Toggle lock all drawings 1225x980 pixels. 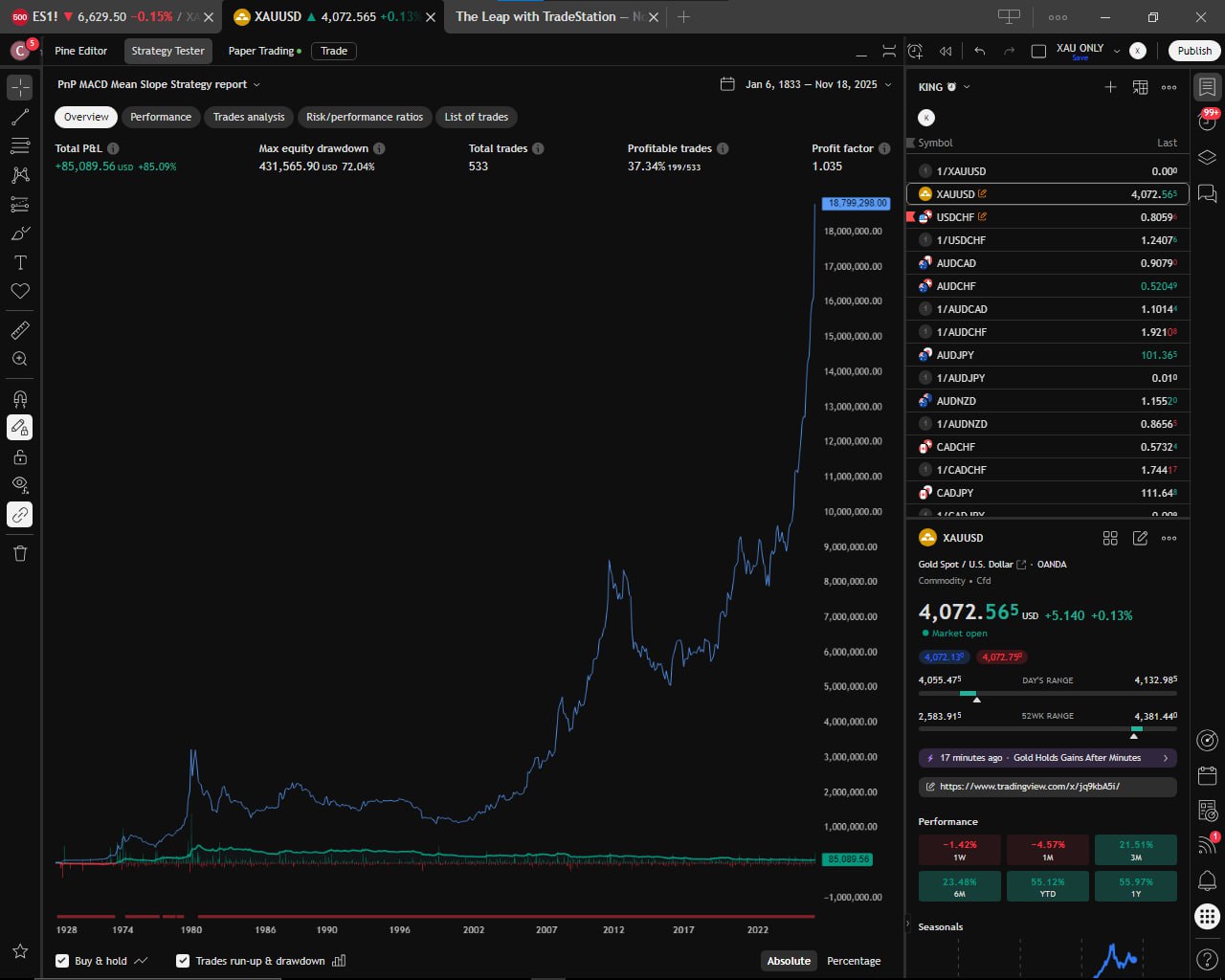click(20, 457)
